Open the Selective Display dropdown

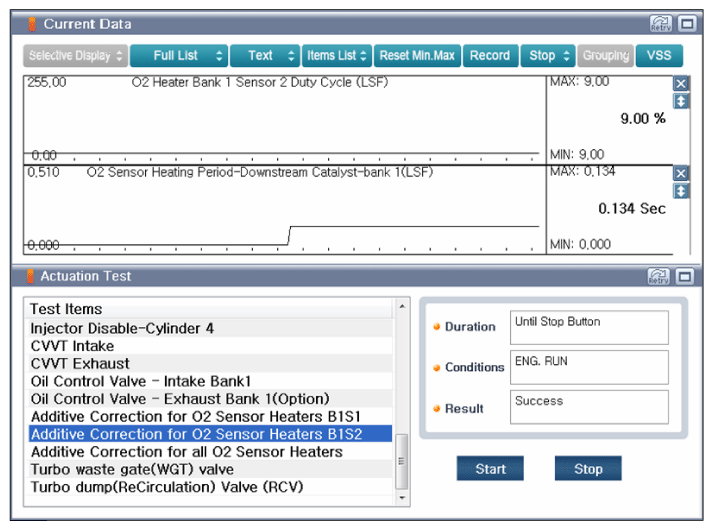coord(76,56)
